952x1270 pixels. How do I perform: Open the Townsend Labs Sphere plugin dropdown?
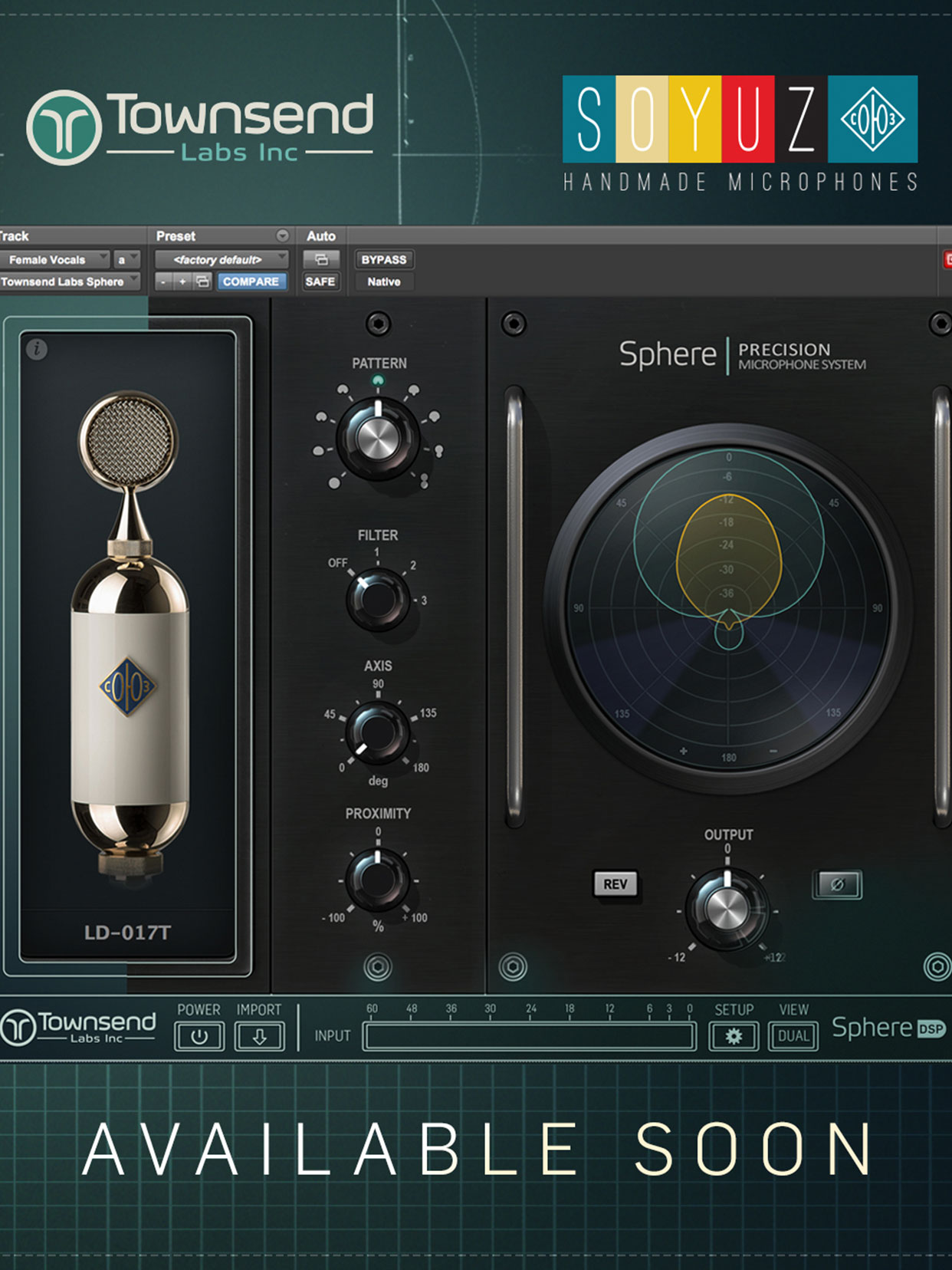click(x=69, y=281)
